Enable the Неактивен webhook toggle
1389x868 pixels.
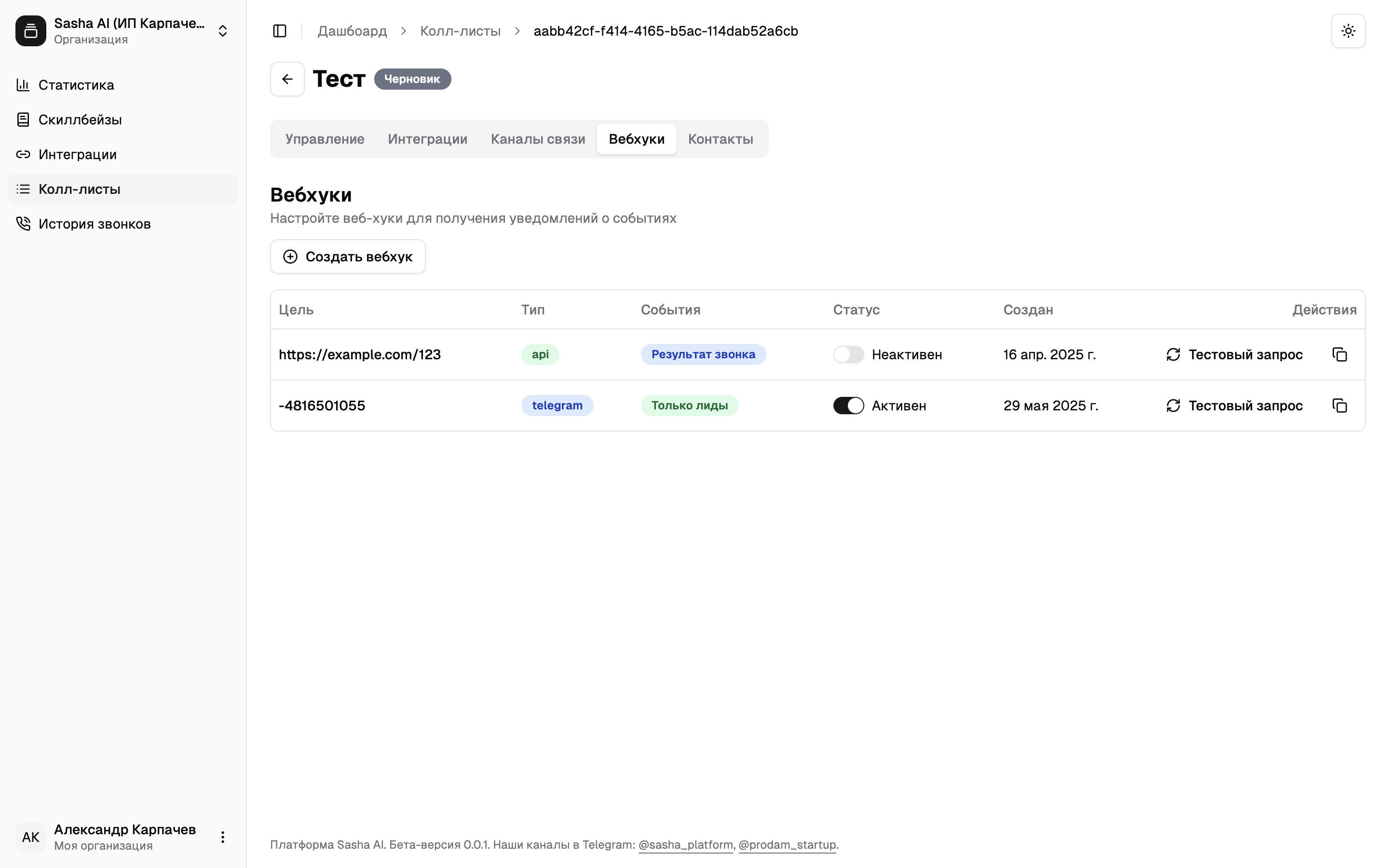(x=848, y=355)
